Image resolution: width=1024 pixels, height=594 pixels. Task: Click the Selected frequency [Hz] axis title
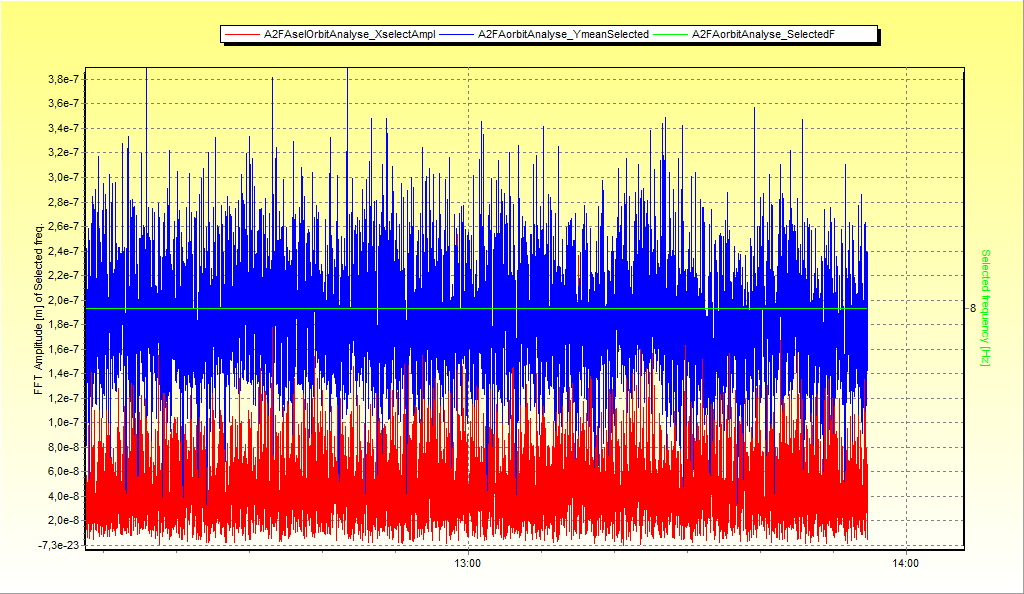pos(985,308)
